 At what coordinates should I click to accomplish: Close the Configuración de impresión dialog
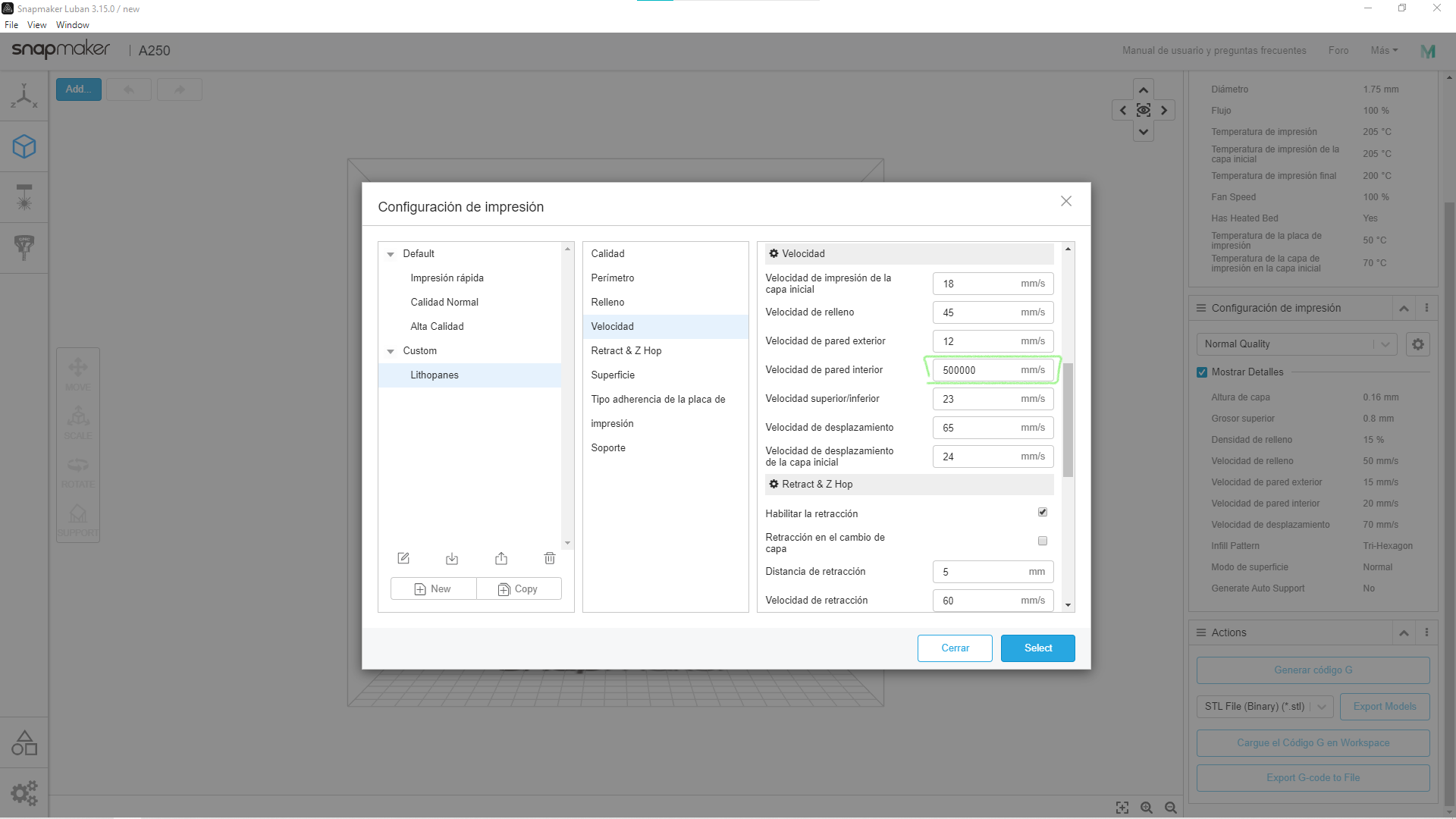(1066, 201)
